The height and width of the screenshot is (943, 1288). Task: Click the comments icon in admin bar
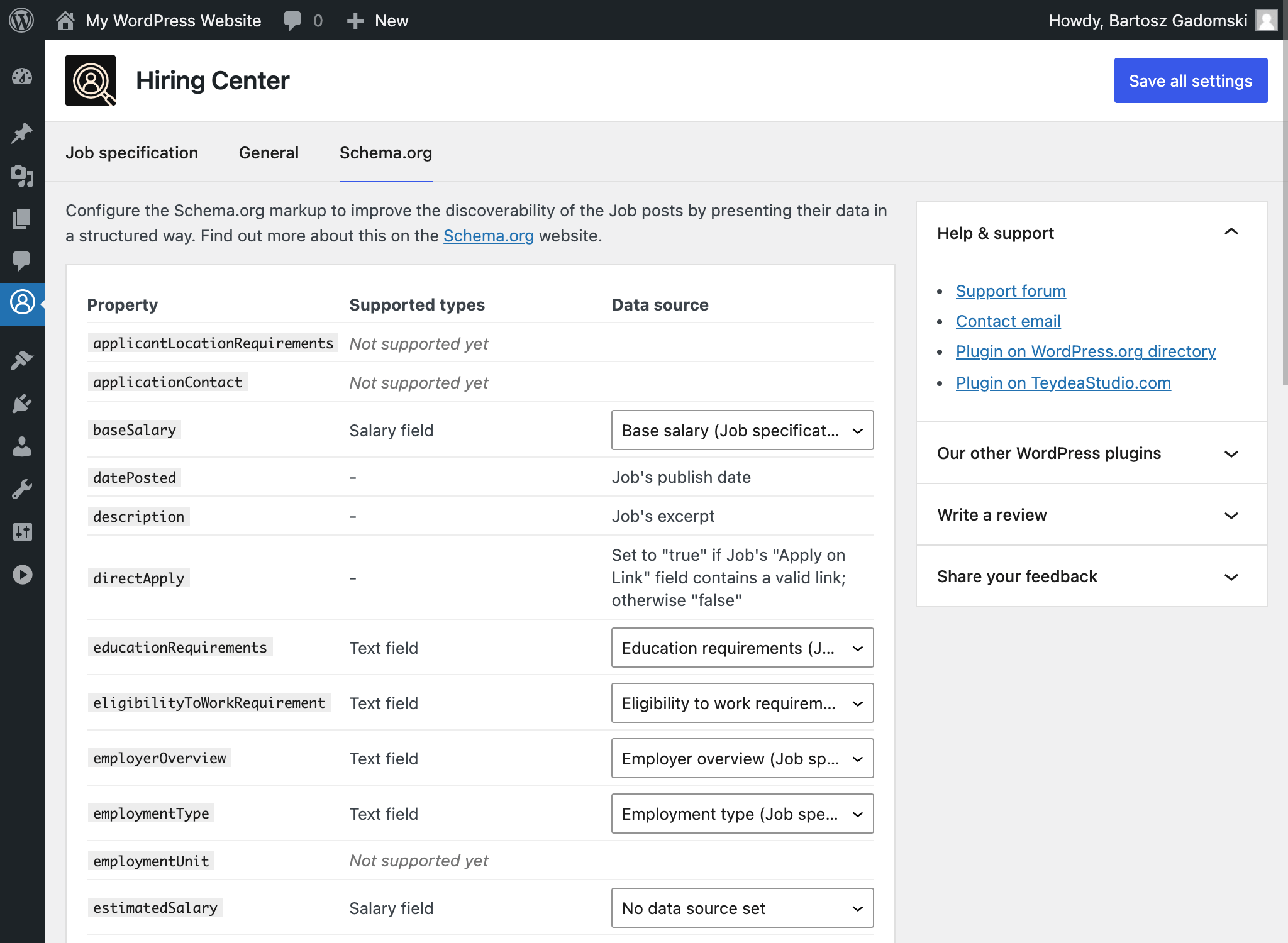(291, 20)
